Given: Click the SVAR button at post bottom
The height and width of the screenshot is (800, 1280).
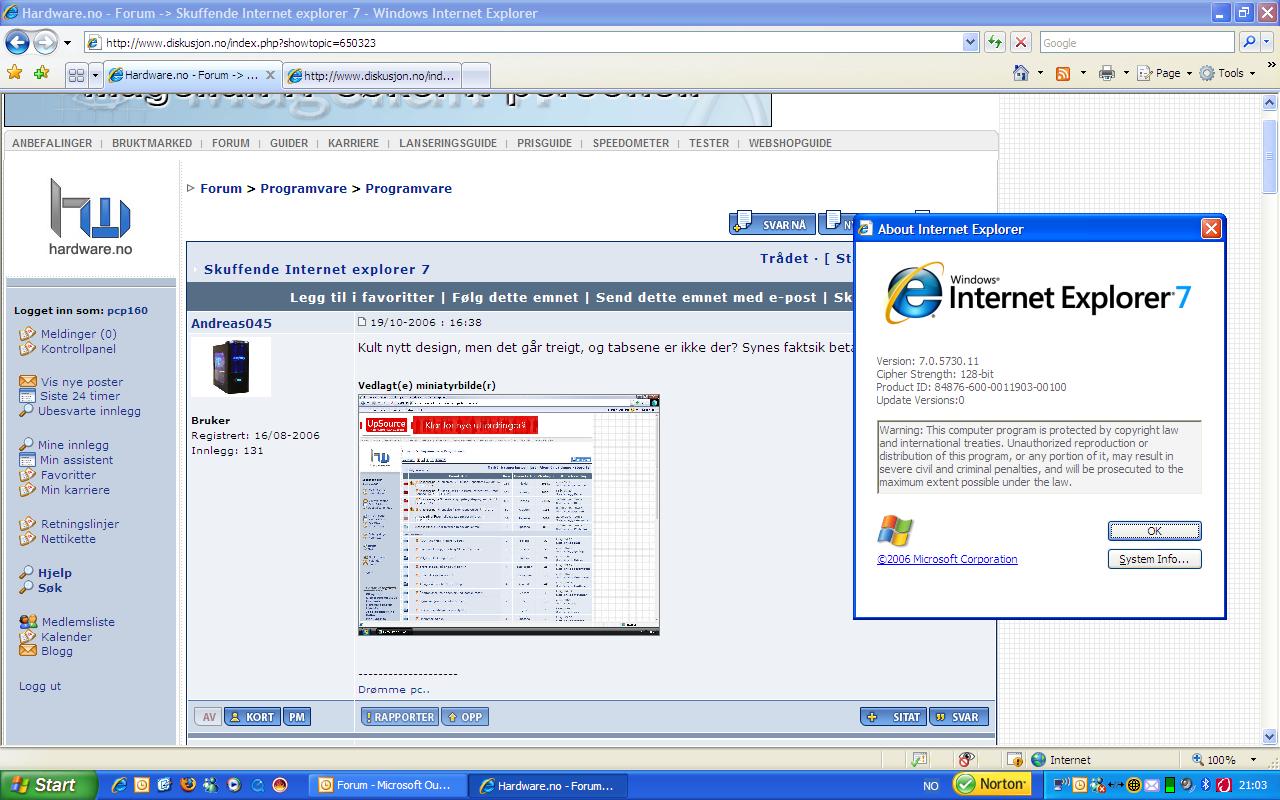Looking at the screenshot, I should [x=959, y=717].
